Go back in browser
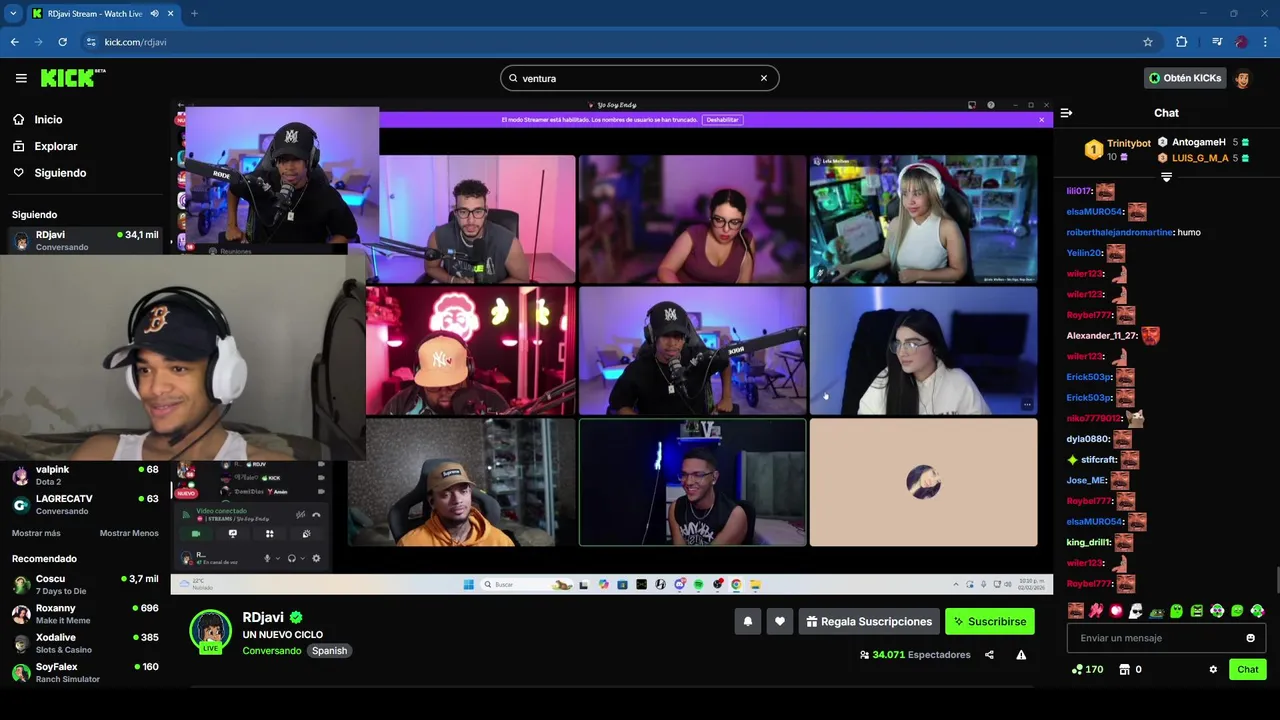Image resolution: width=1280 pixels, height=720 pixels. tap(14, 42)
